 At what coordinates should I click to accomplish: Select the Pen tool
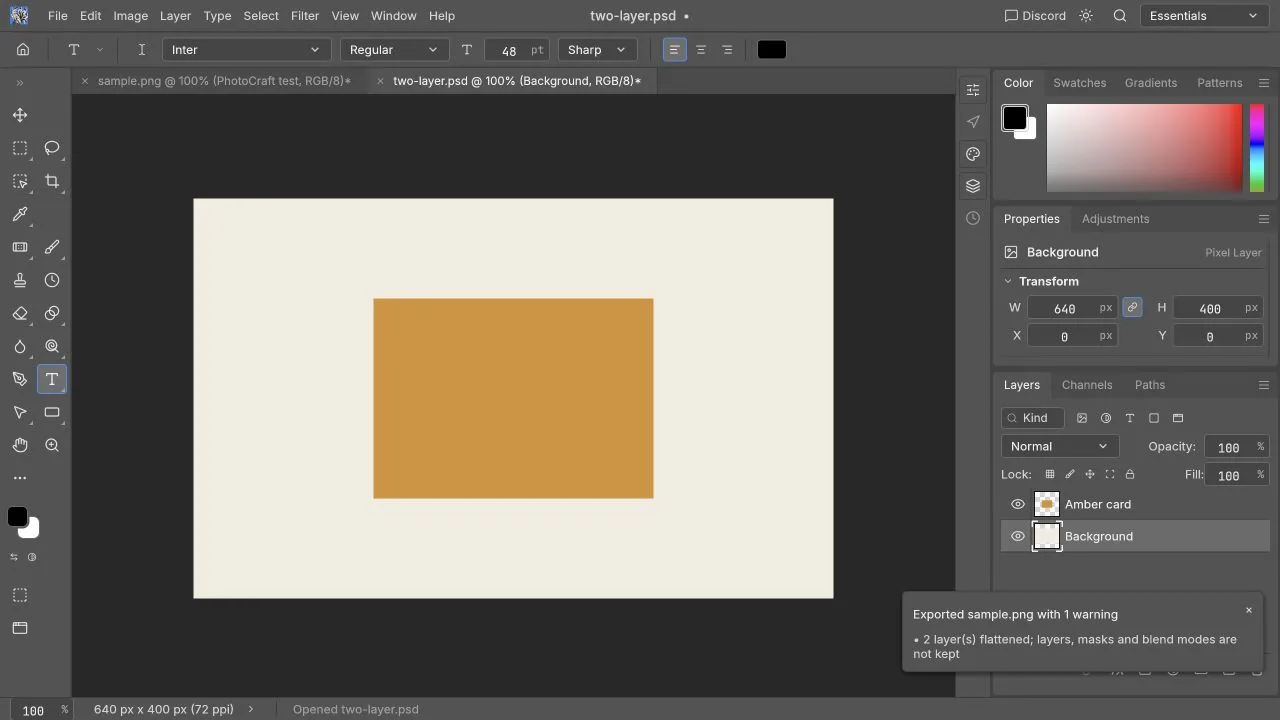click(x=20, y=379)
